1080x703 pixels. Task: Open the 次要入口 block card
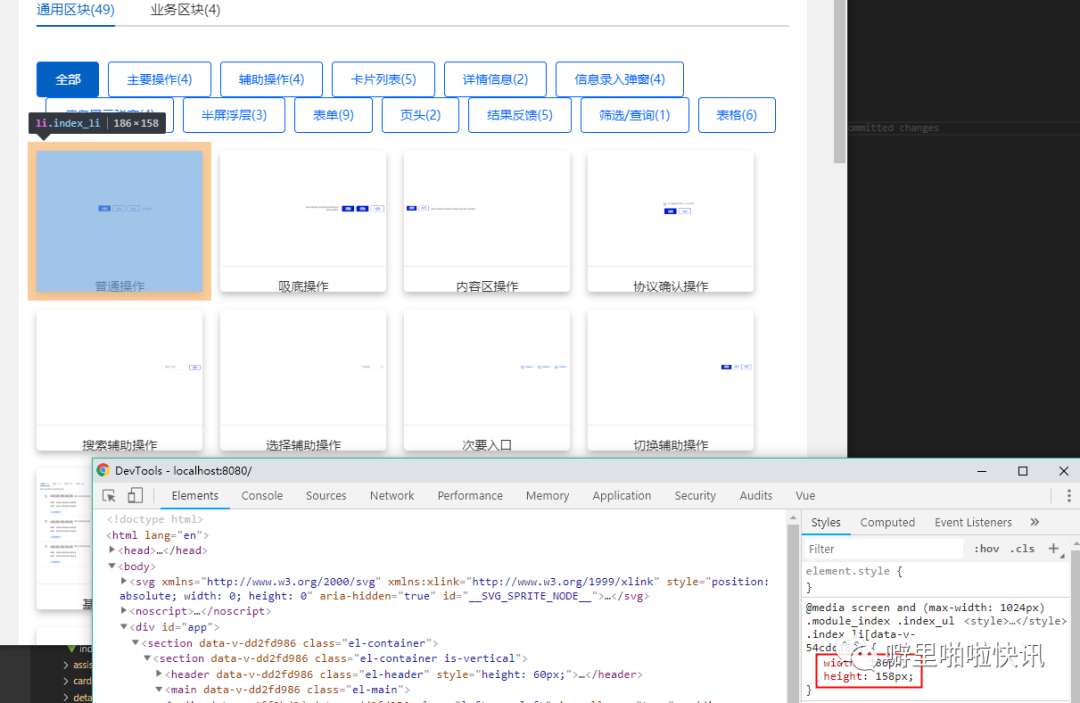pos(487,380)
